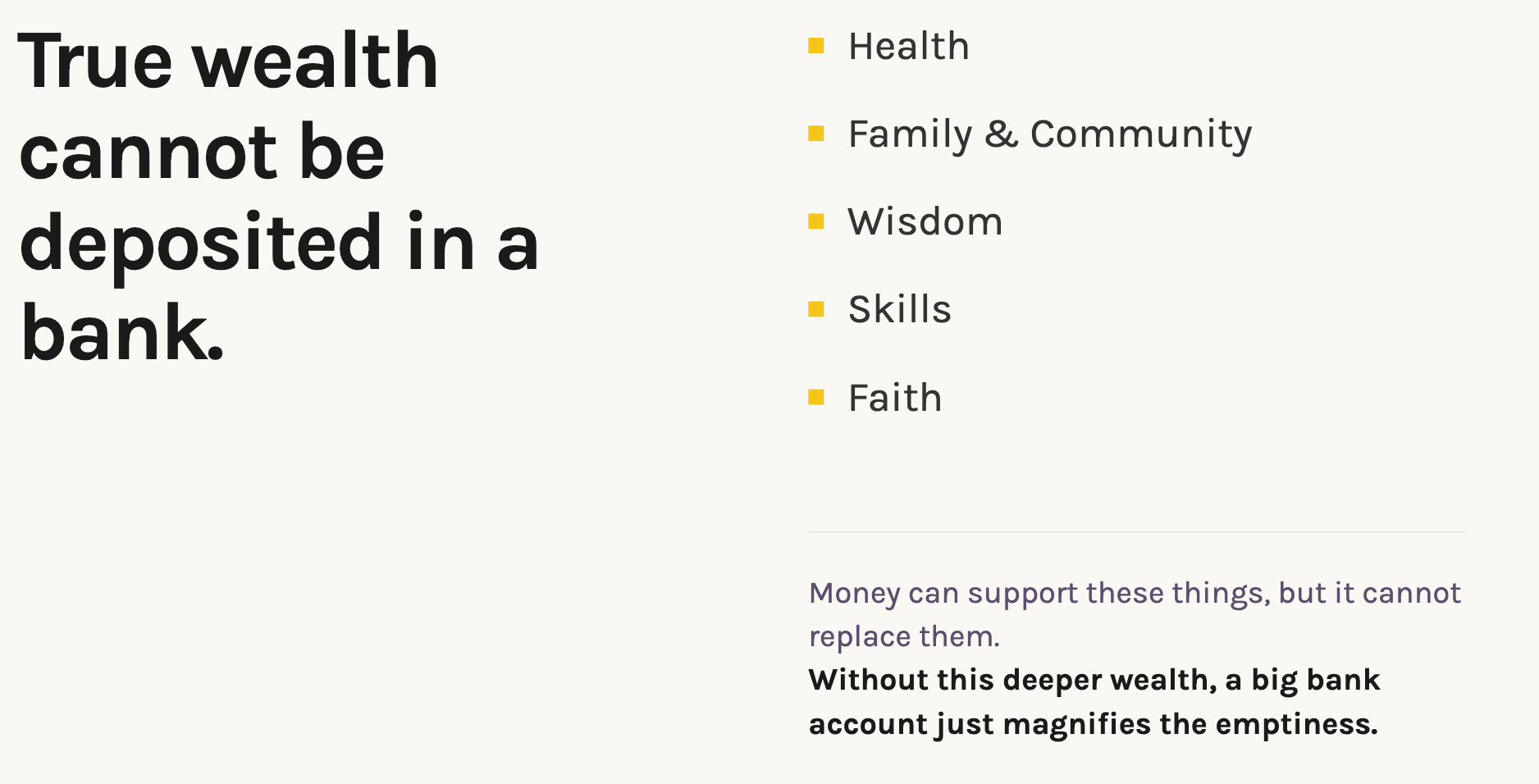Viewport: 1539px width, 784px height.
Task: Select the heading line cannot be
Action: coord(202,152)
